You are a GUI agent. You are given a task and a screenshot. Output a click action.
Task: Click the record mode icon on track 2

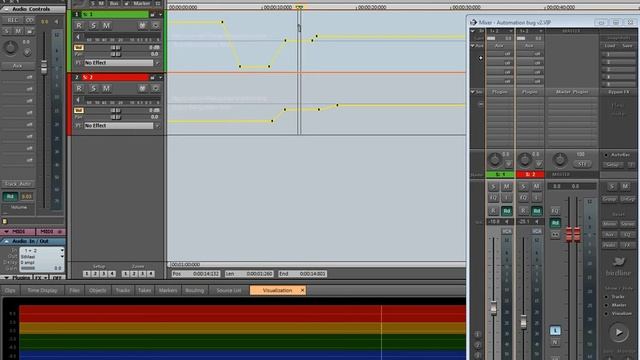155,88
